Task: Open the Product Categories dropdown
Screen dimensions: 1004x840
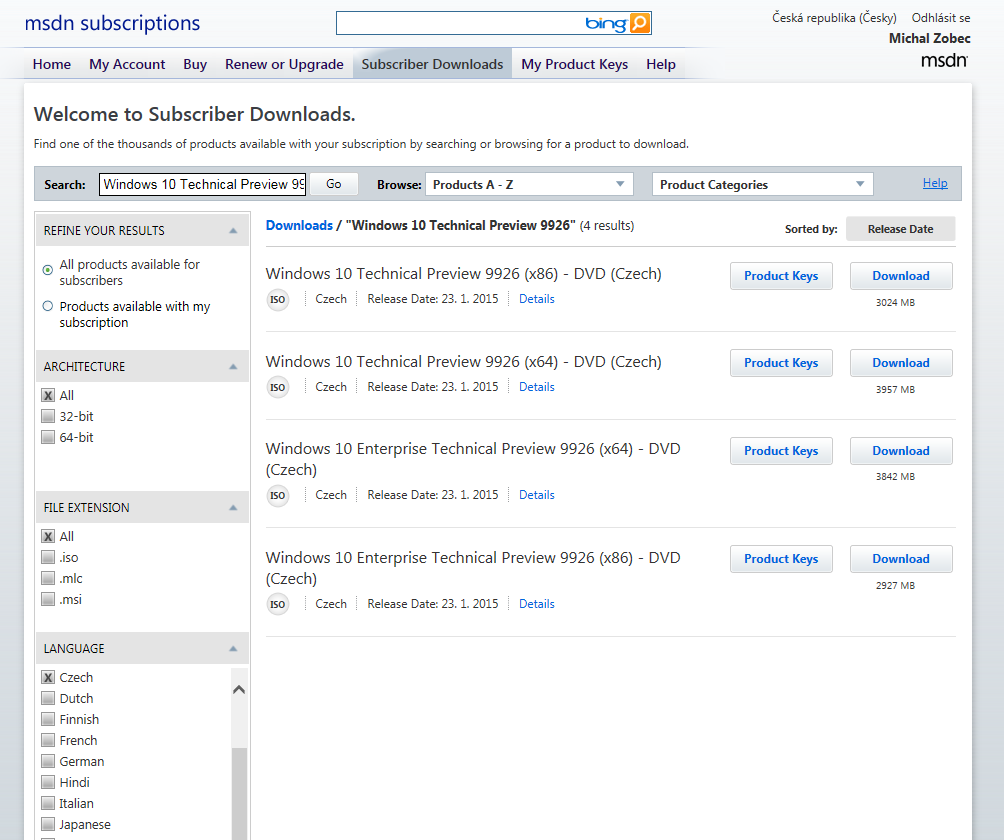Action: coord(762,184)
